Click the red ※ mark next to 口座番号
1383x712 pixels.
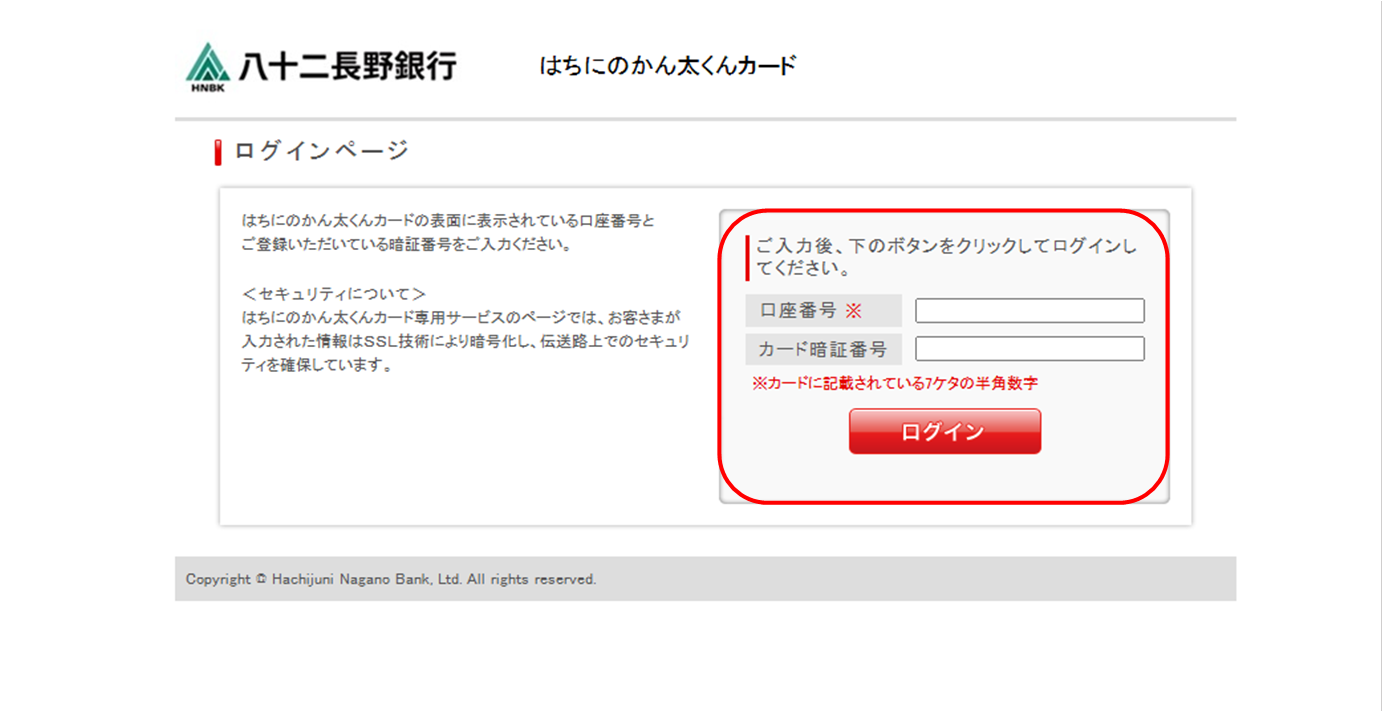[x=853, y=311]
